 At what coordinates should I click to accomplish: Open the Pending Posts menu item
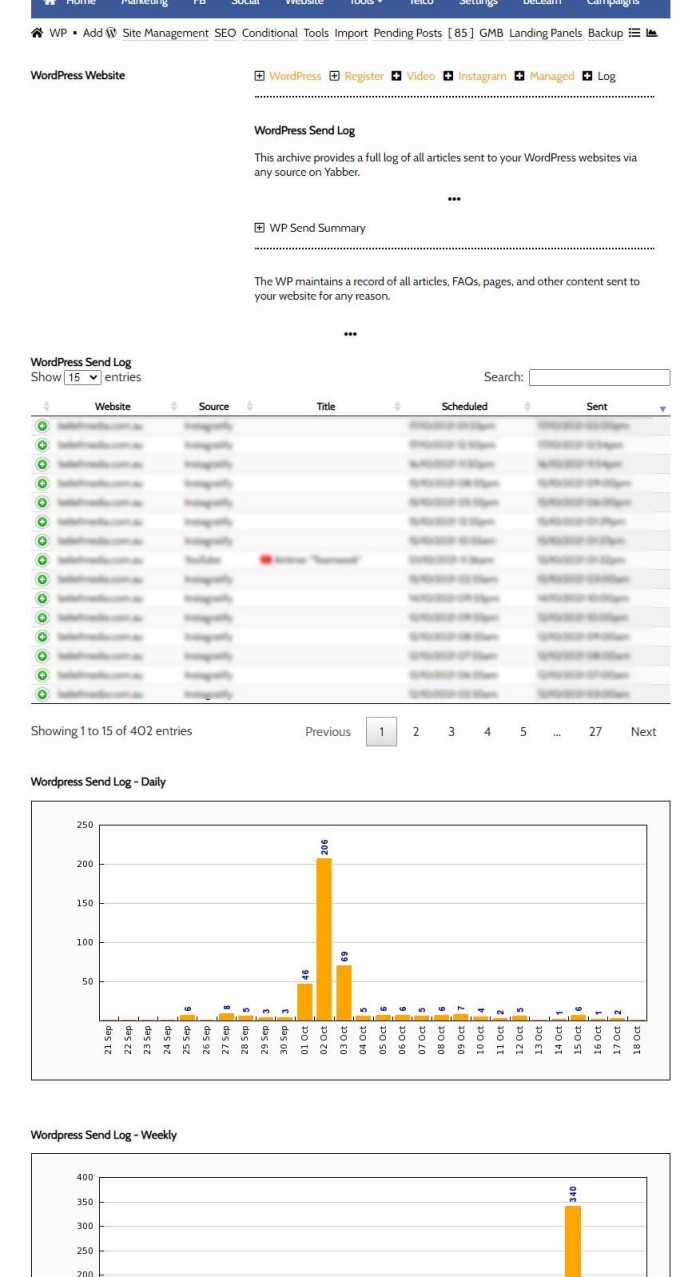407,33
